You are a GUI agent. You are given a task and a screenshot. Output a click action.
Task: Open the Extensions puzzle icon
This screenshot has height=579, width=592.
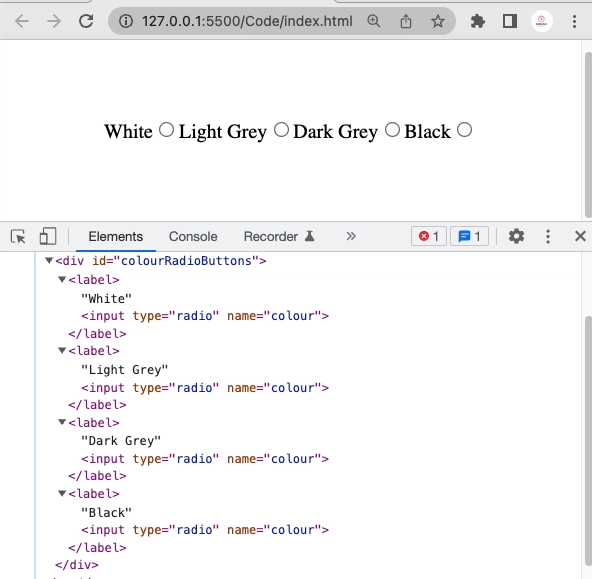point(478,21)
